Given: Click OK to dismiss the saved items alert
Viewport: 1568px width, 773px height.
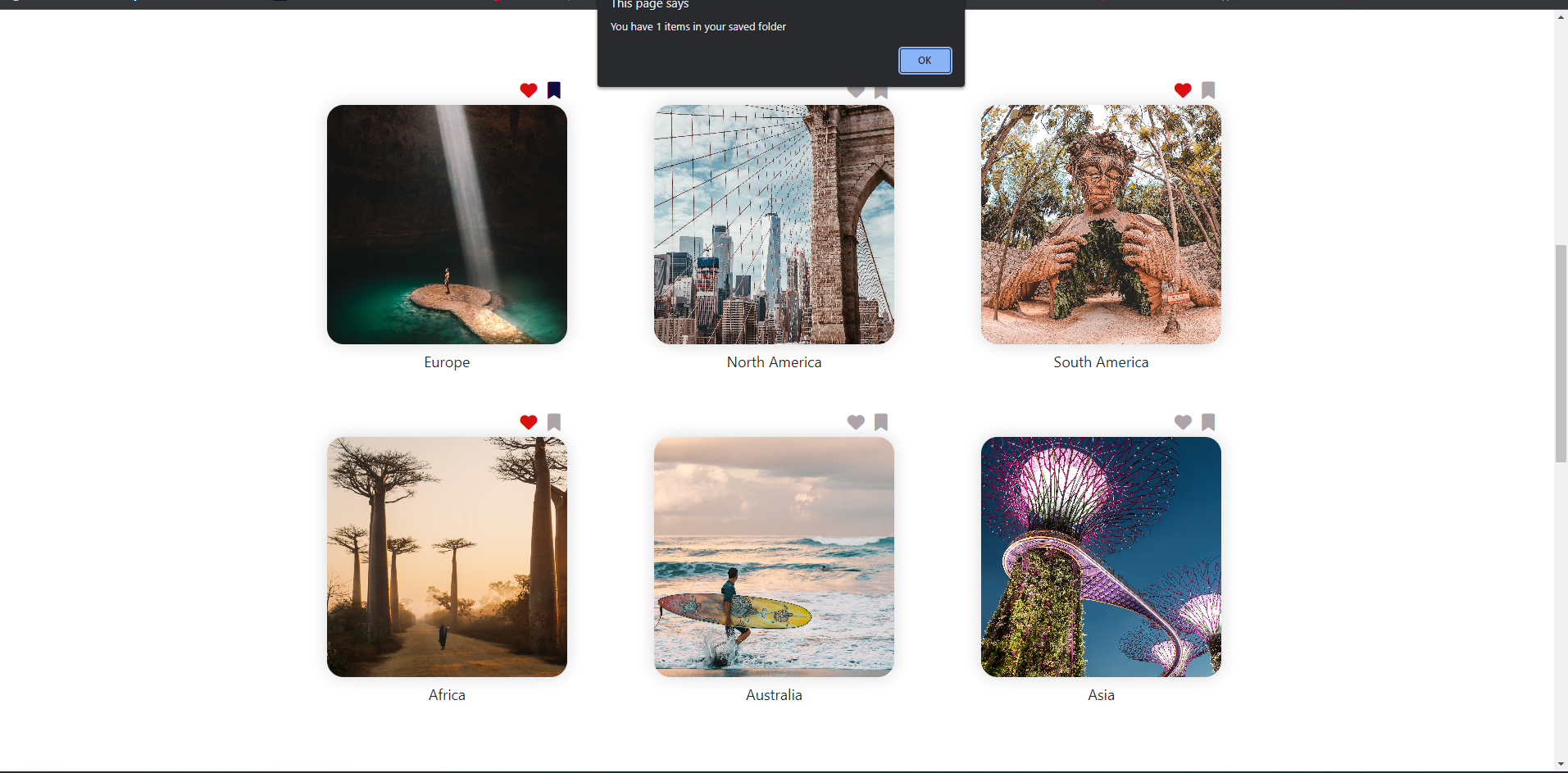Looking at the screenshot, I should (x=924, y=60).
